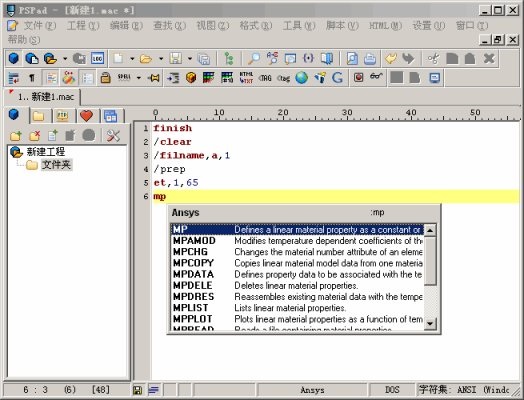
Task: Select MPDATA in the autocomplete list
Action: [297, 274]
